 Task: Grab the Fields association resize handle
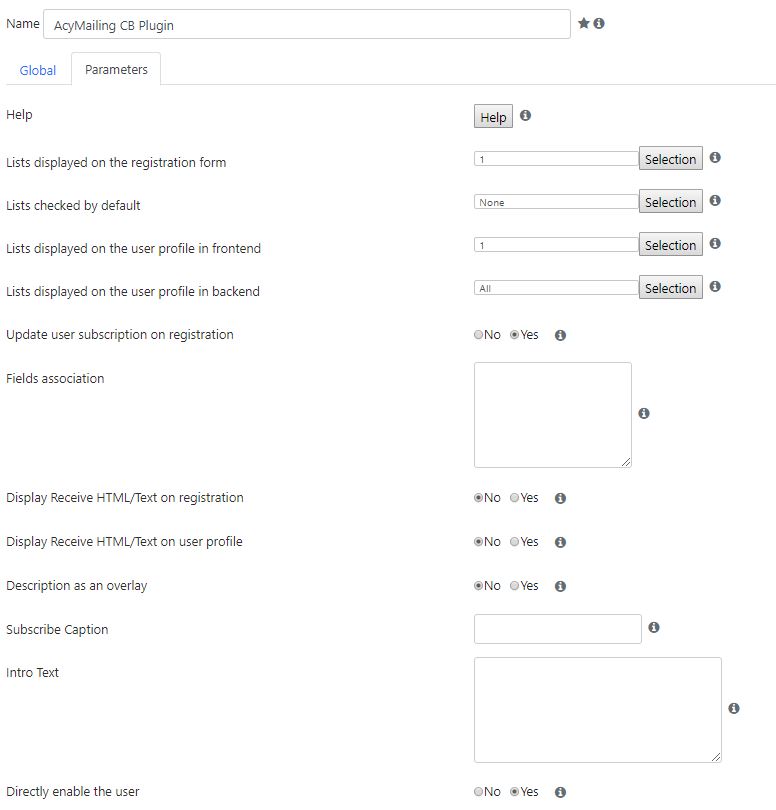pos(626,462)
